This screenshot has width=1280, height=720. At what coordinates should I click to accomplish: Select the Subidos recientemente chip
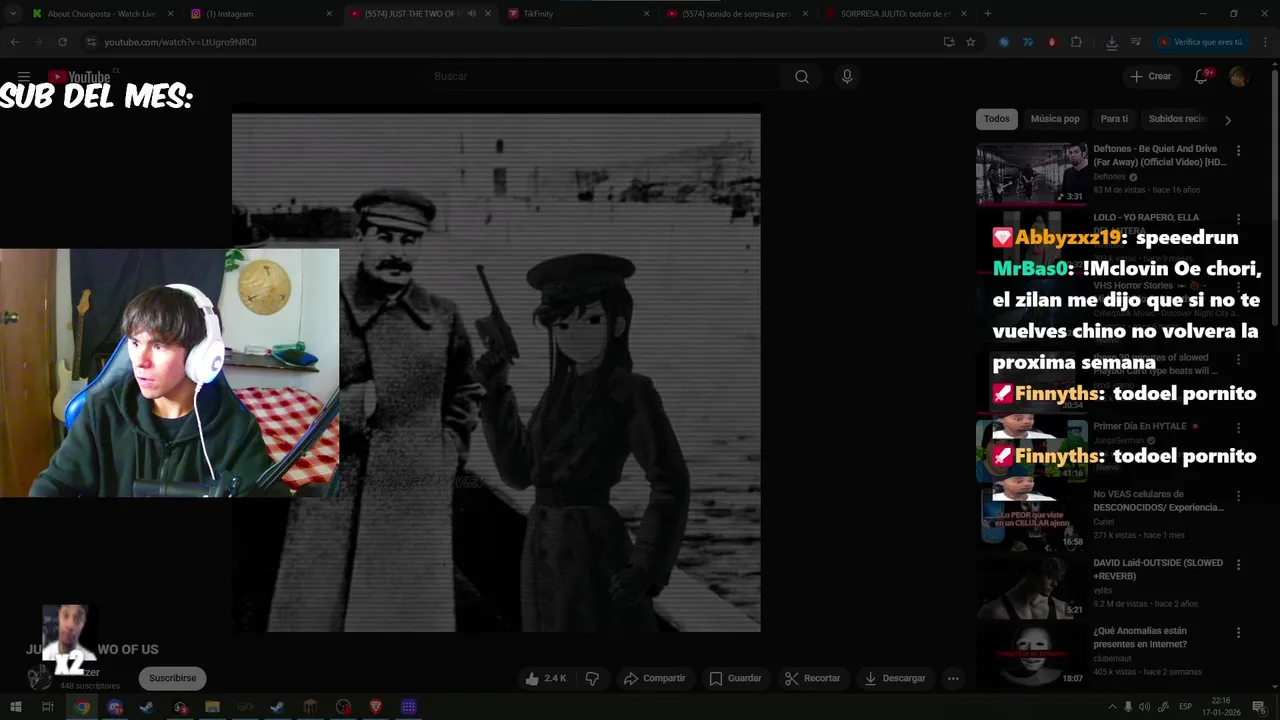coord(1178,119)
